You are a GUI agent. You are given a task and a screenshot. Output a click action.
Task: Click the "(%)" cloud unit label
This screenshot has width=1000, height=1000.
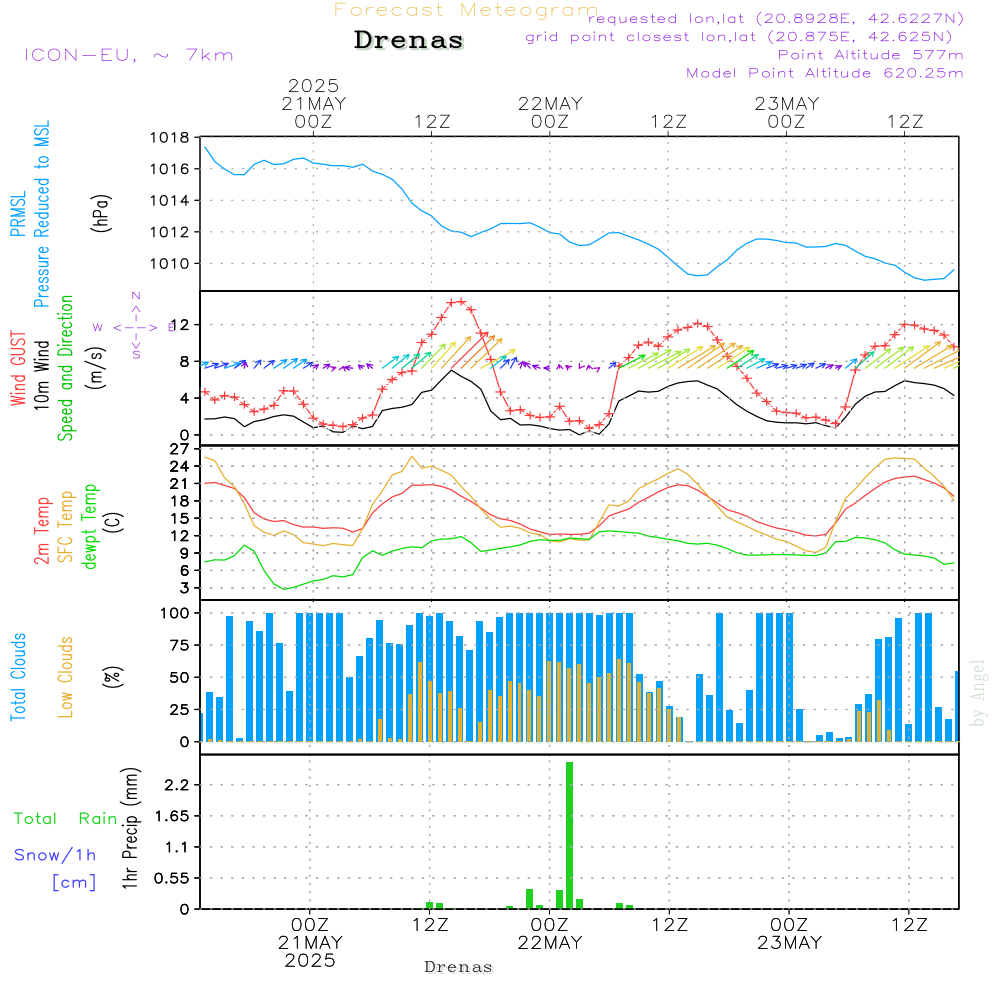click(114, 676)
